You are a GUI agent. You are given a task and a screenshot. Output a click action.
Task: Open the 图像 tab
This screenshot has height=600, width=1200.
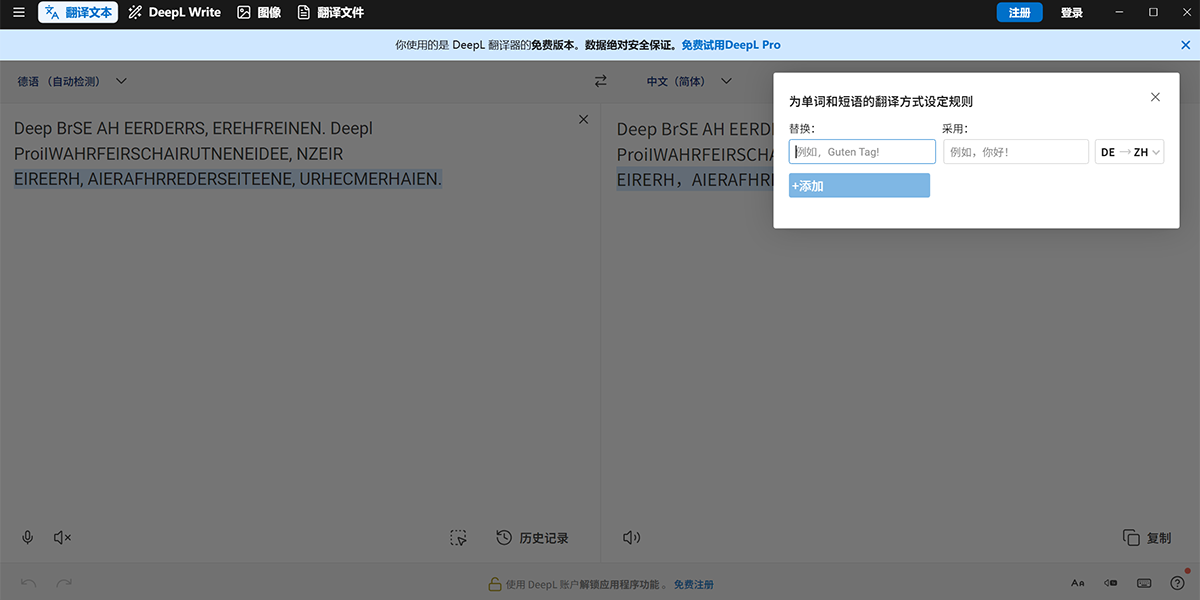click(259, 13)
